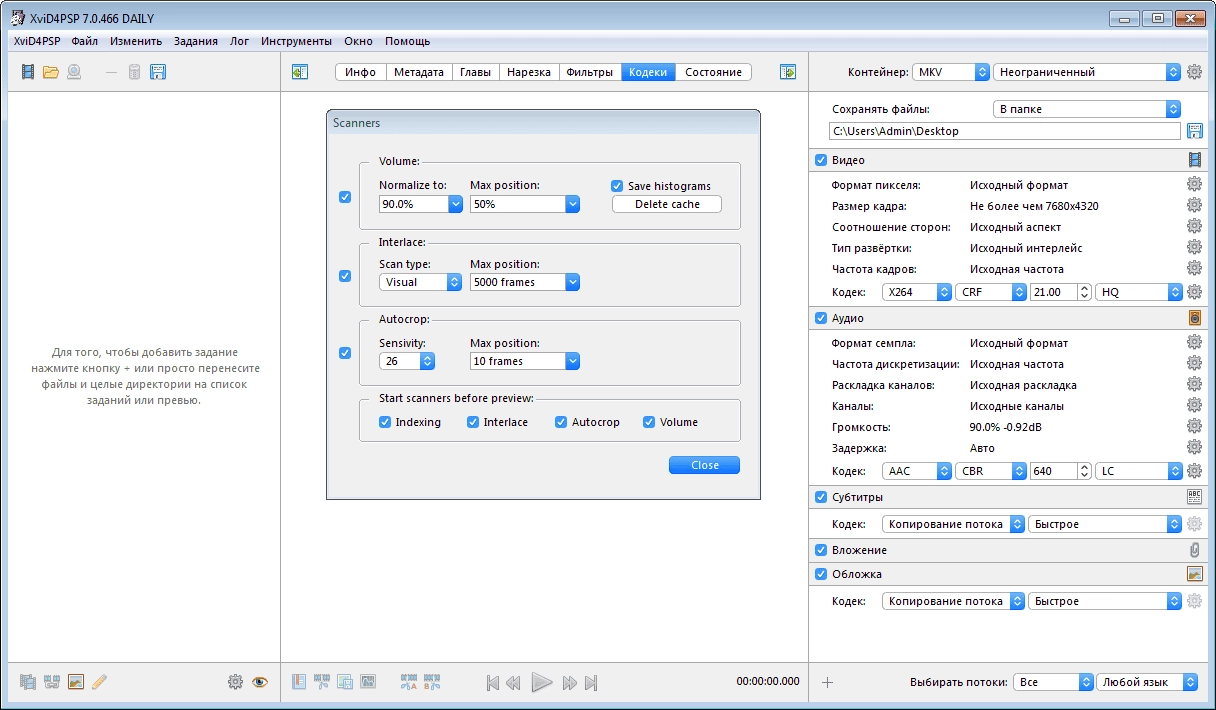The height and width of the screenshot is (710, 1216).
Task: Click the 00:00:00.000 timecode display
Action: 768,681
